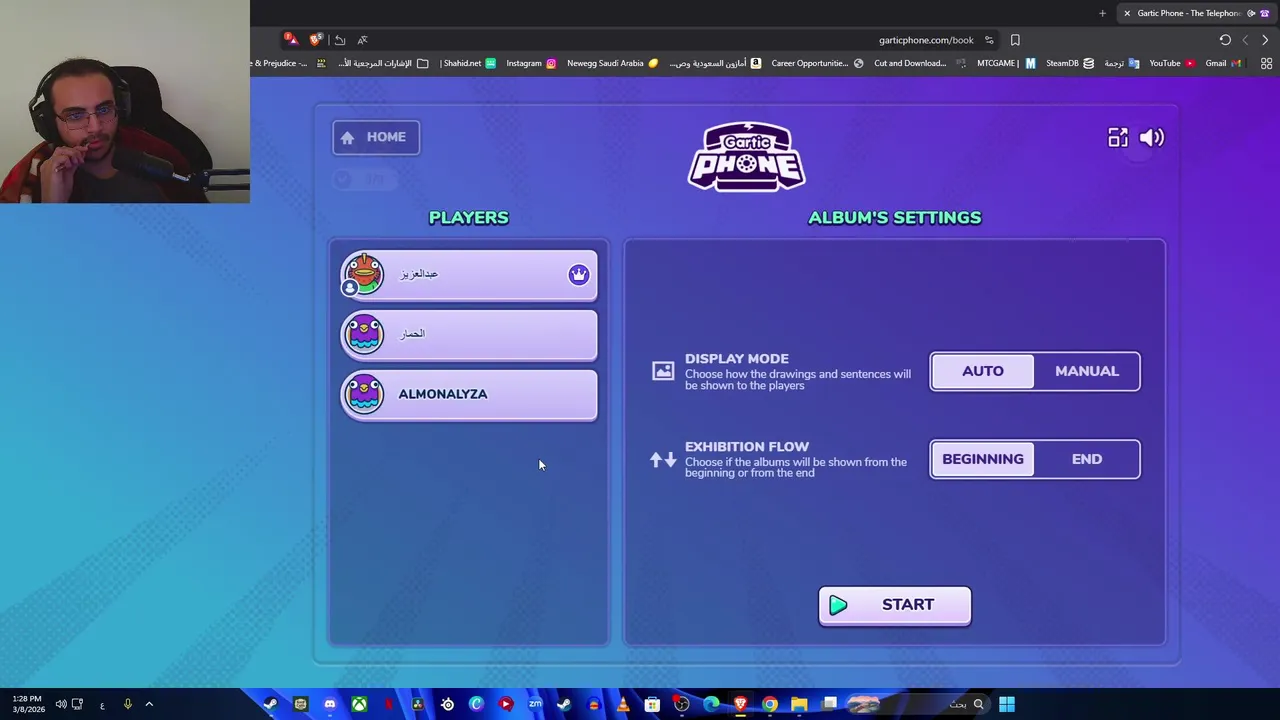
Task: Open a new browser tab with plus
Action: click(x=1102, y=13)
